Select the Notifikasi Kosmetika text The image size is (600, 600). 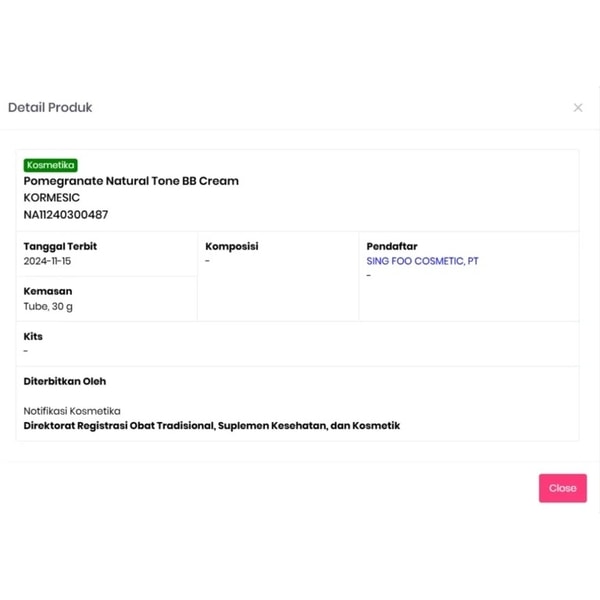(x=72, y=411)
